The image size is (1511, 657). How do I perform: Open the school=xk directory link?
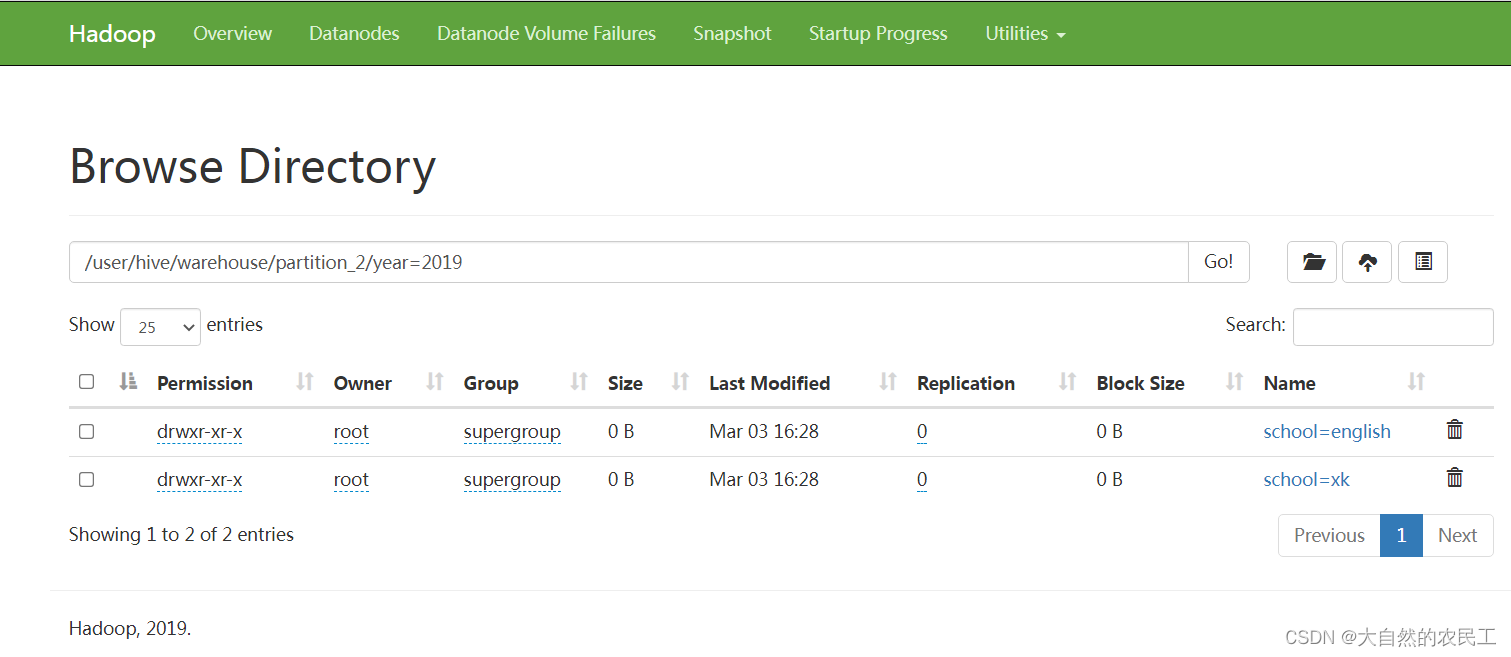point(1306,479)
